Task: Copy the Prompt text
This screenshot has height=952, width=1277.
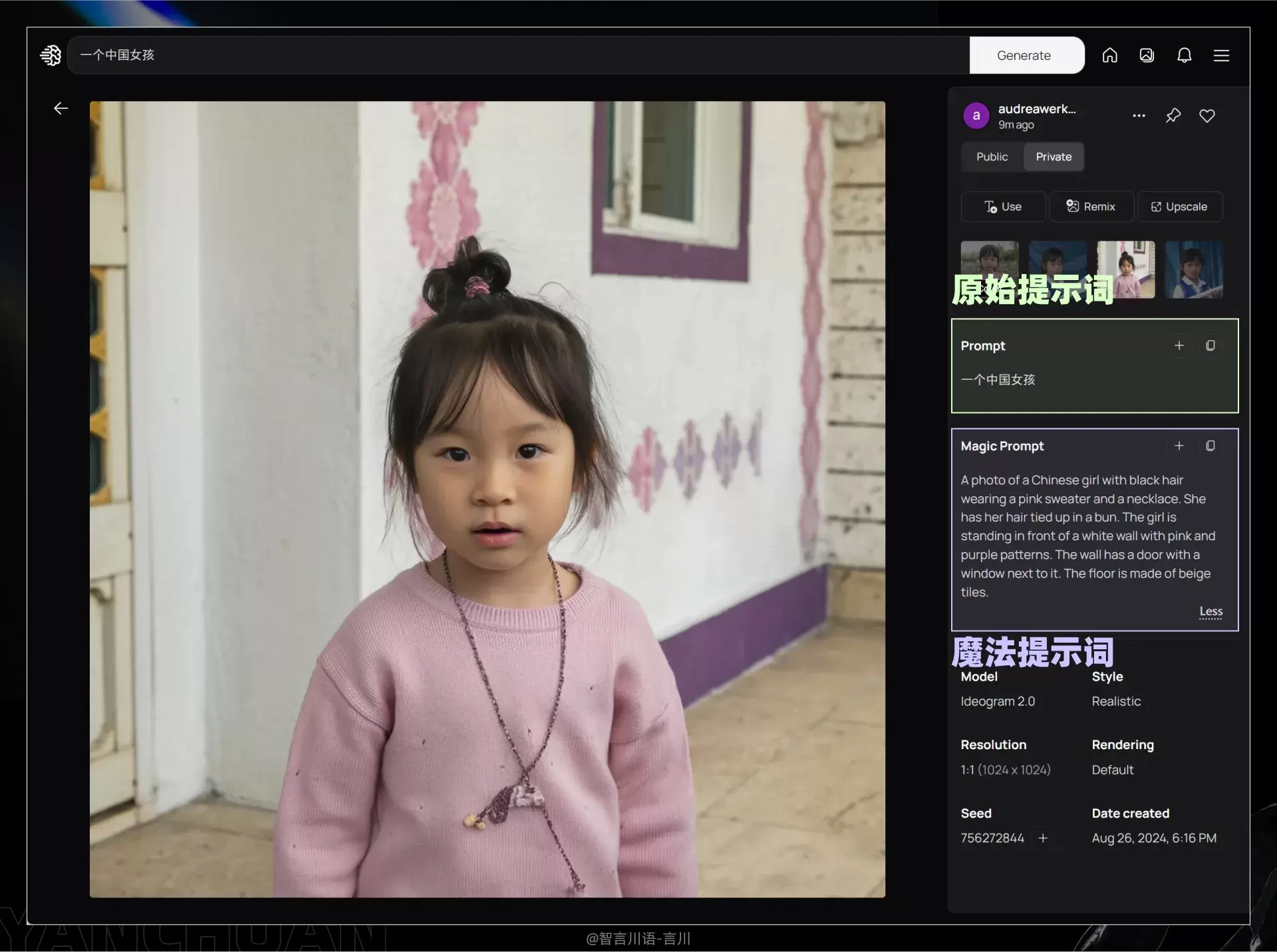Action: click(x=1210, y=346)
